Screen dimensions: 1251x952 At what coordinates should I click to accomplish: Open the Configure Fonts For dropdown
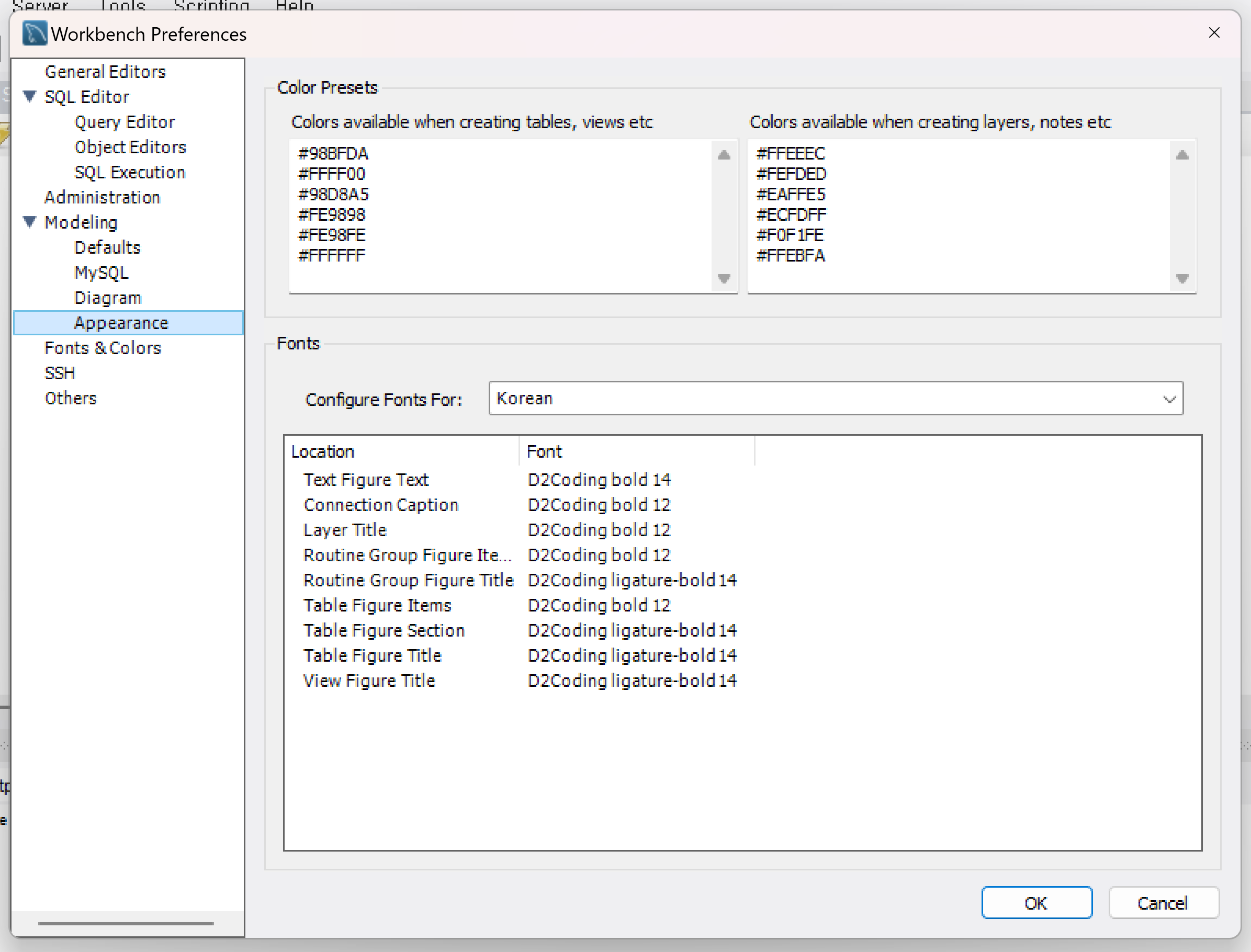pos(836,399)
